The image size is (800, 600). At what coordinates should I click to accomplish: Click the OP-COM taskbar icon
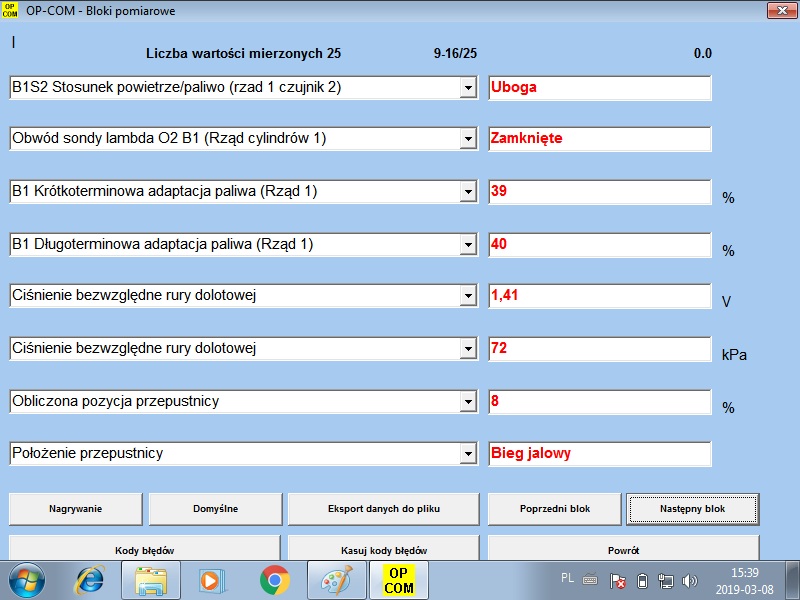(x=399, y=580)
